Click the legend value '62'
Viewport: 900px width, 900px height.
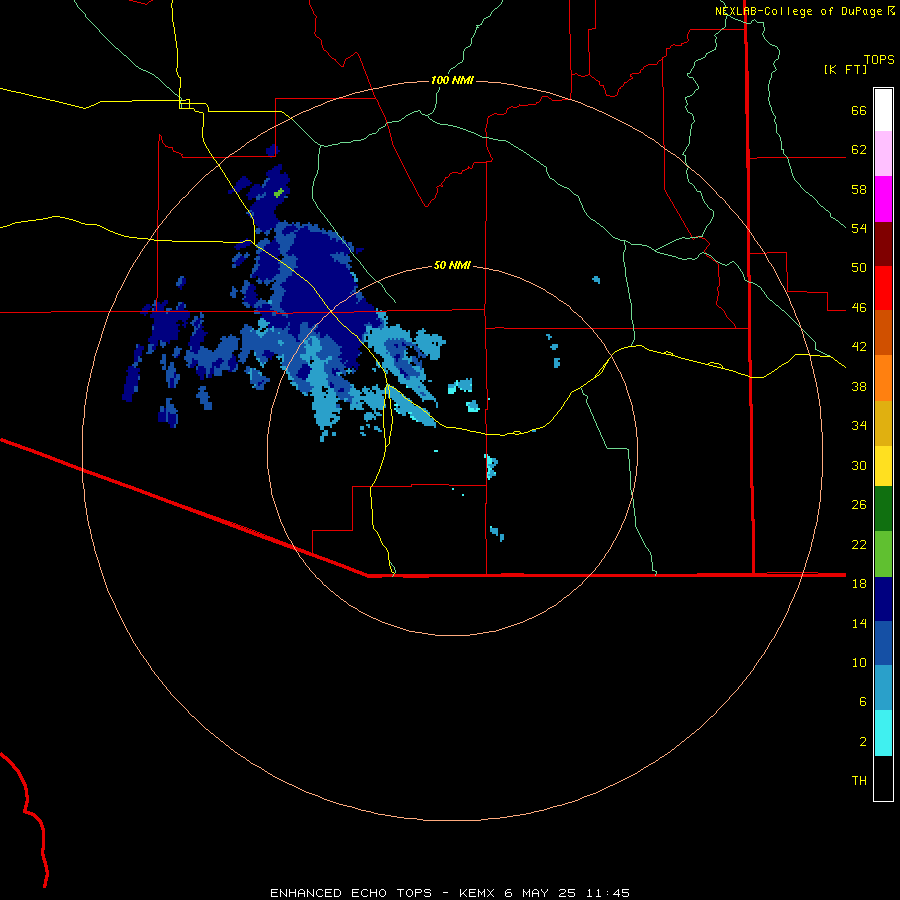coord(859,150)
